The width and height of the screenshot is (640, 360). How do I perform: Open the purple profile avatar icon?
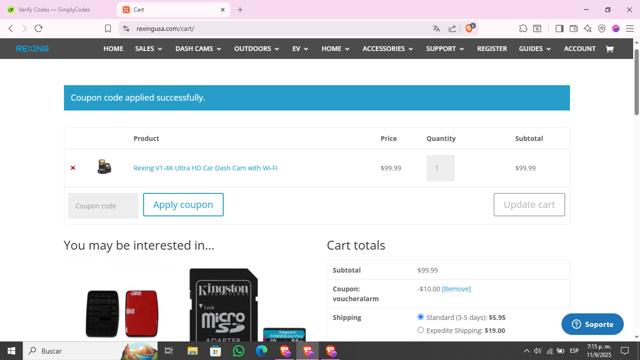pyautogui.click(x=616, y=29)
